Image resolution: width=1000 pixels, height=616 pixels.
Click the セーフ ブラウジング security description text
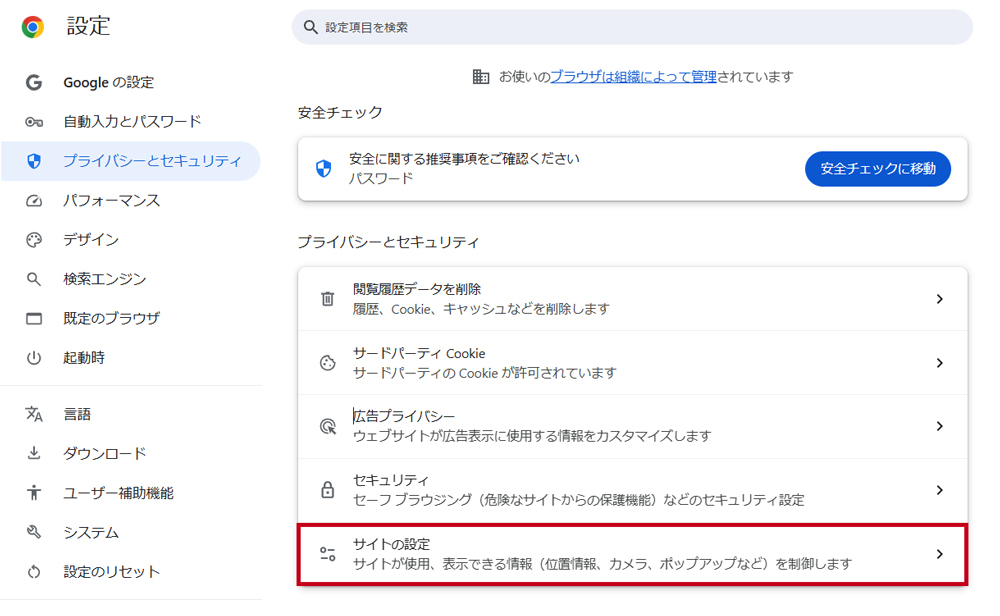(578, 500)
